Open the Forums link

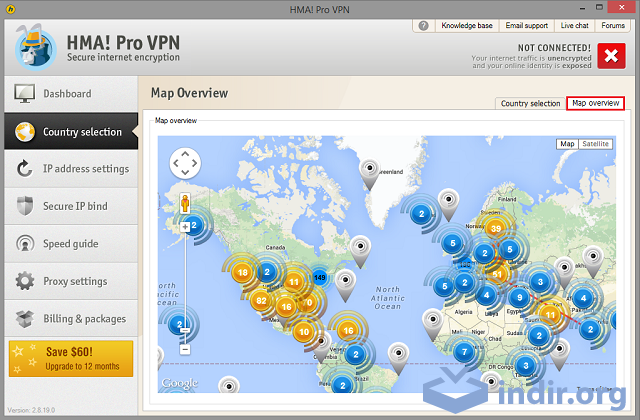[x=613, y=26]
